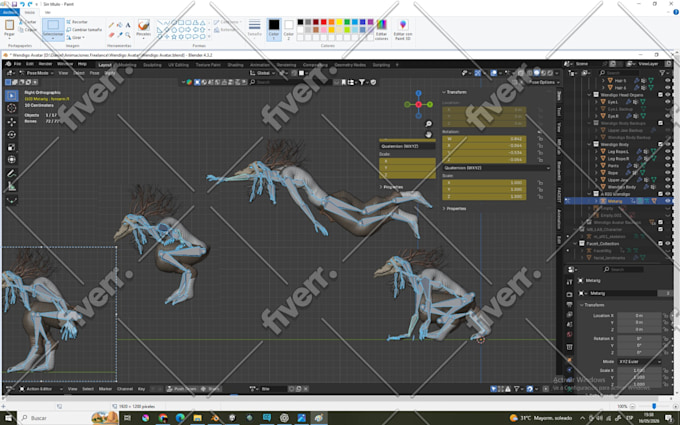Open the Global orientation dropdown
Viewport: 680px width, 425px height.
tap(263, 73)
